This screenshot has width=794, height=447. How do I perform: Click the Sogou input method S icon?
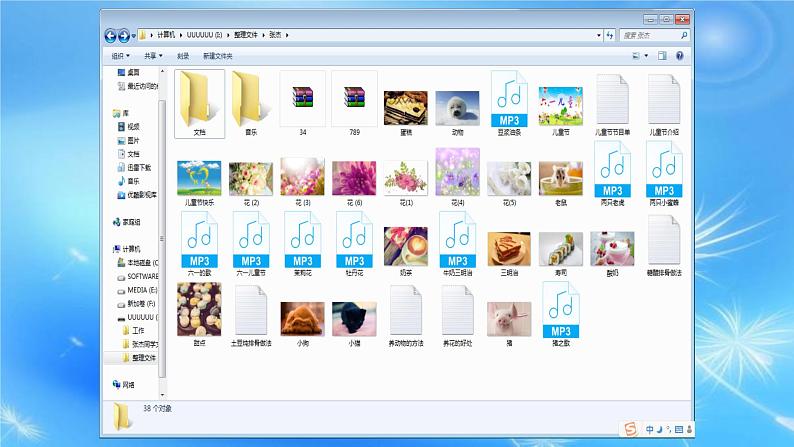tap(630, 429)
